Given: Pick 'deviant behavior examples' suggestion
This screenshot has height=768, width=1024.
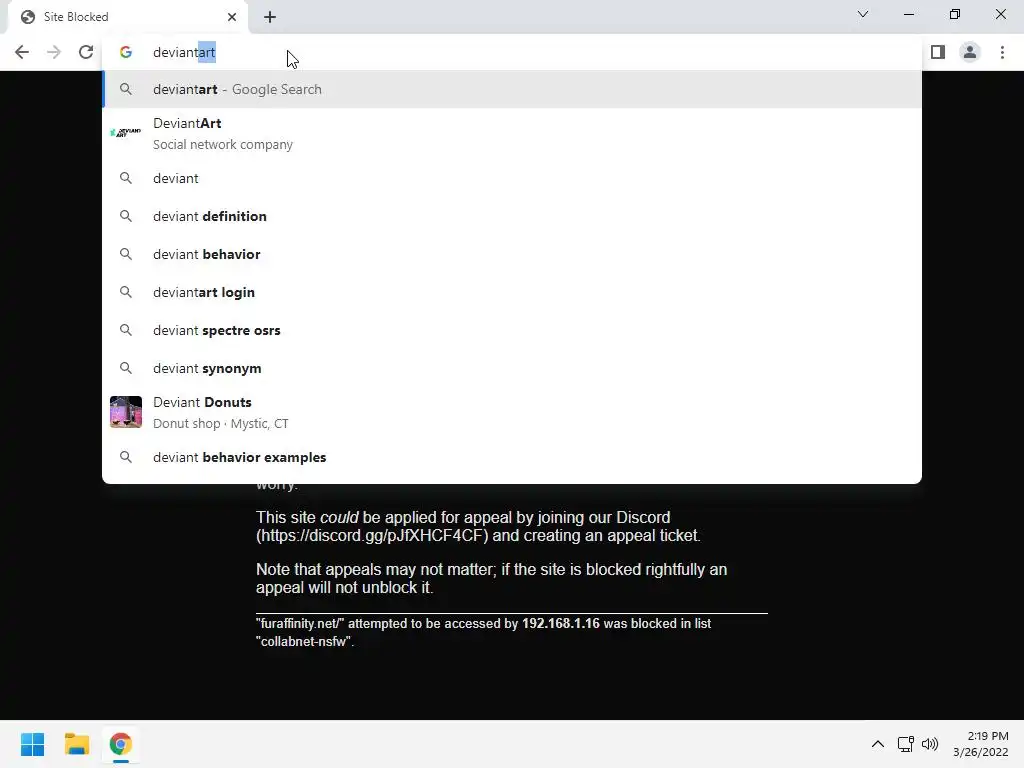Looking at the screenshot, I should click(x=512, y=457).
